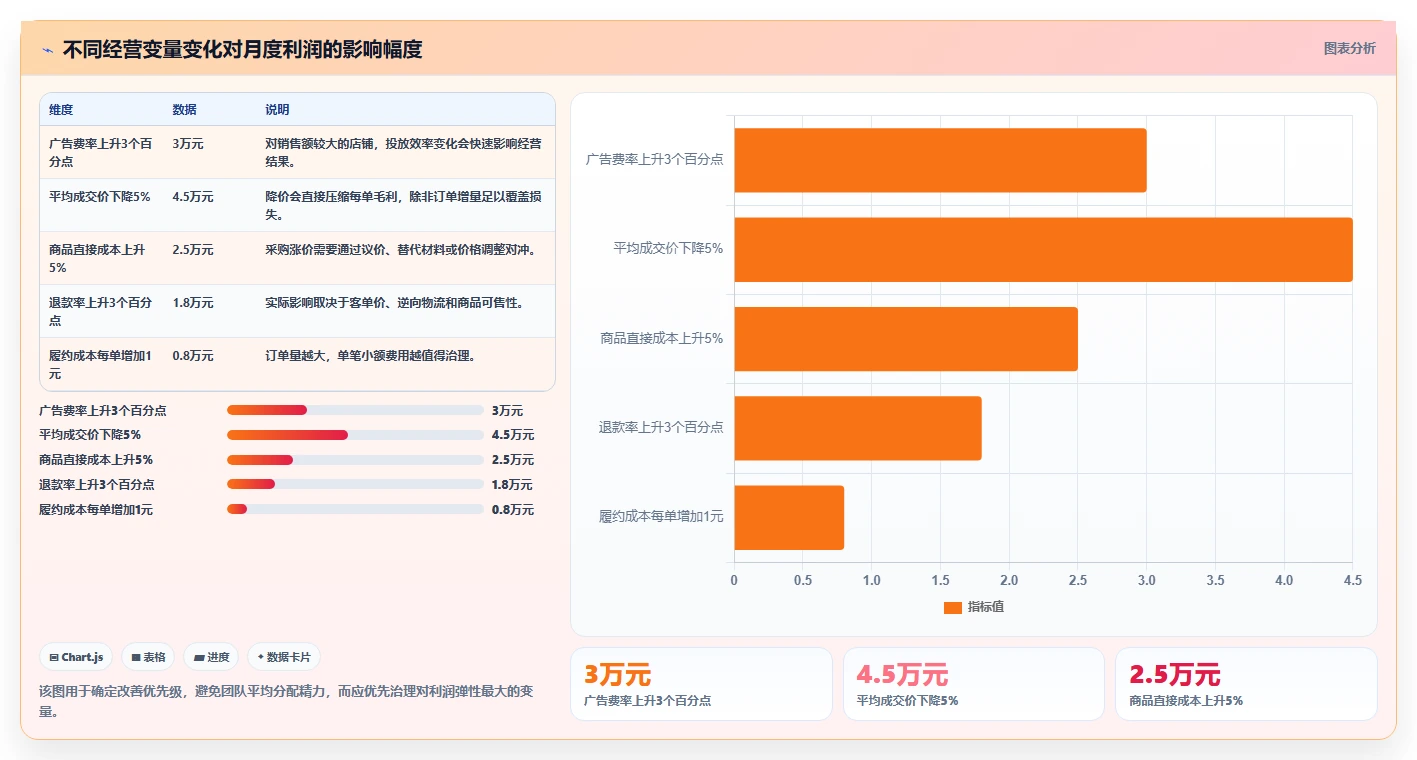Viewport: 1417px width, 760px height.
Task: Open the 3万元 data card
Action: point(701,684)
